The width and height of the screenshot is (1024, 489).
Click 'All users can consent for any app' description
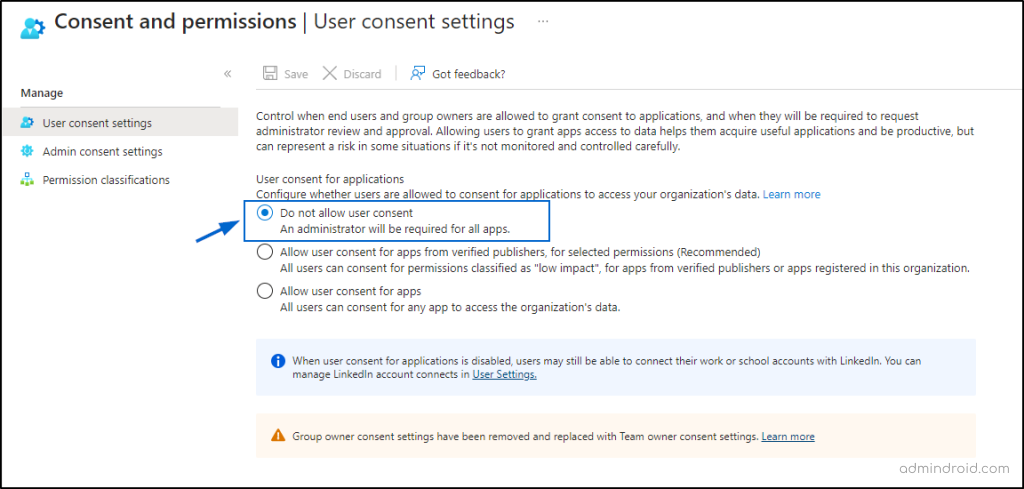tap(450, 308)
